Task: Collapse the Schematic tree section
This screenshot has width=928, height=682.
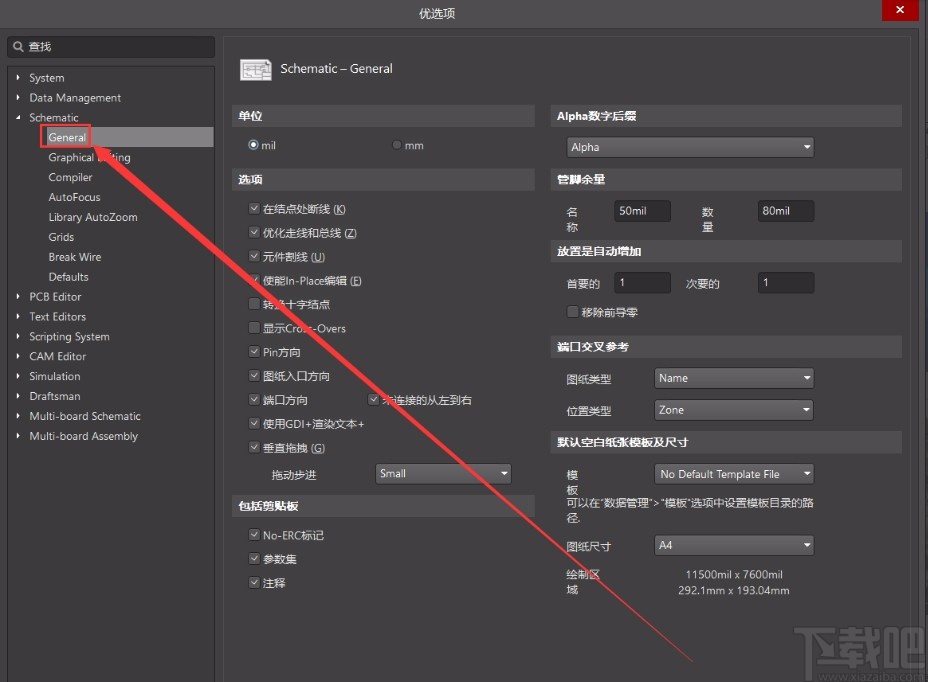Action: click(x=18, y=117)
